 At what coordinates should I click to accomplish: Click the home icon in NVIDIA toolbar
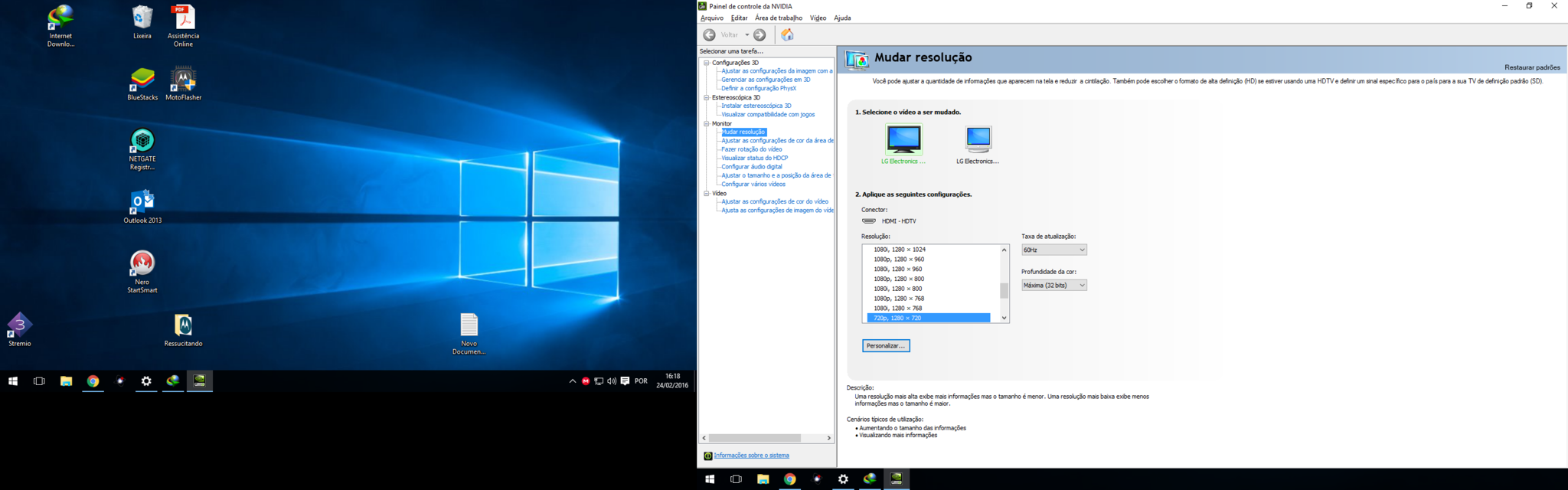787,34
